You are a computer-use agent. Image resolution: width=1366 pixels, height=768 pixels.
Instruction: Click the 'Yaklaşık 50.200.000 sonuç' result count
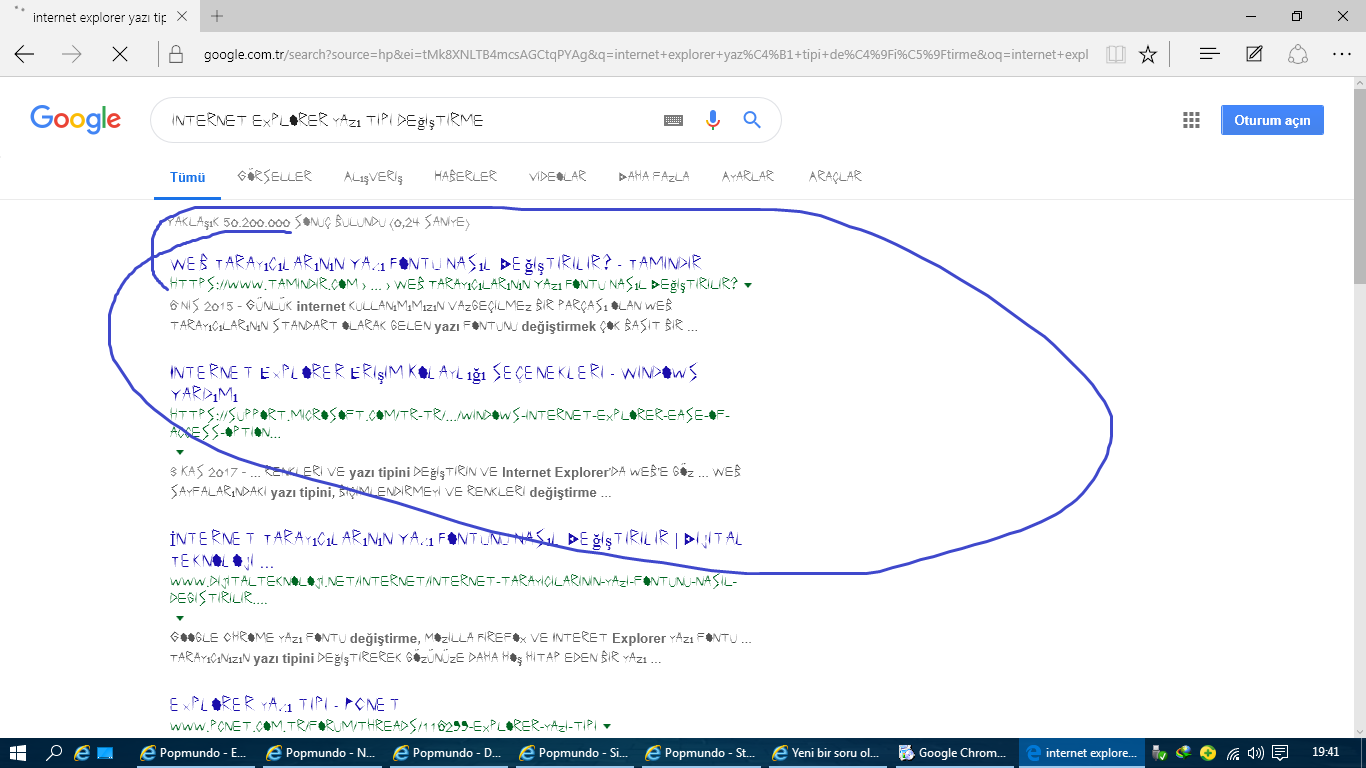pos(318,222)
